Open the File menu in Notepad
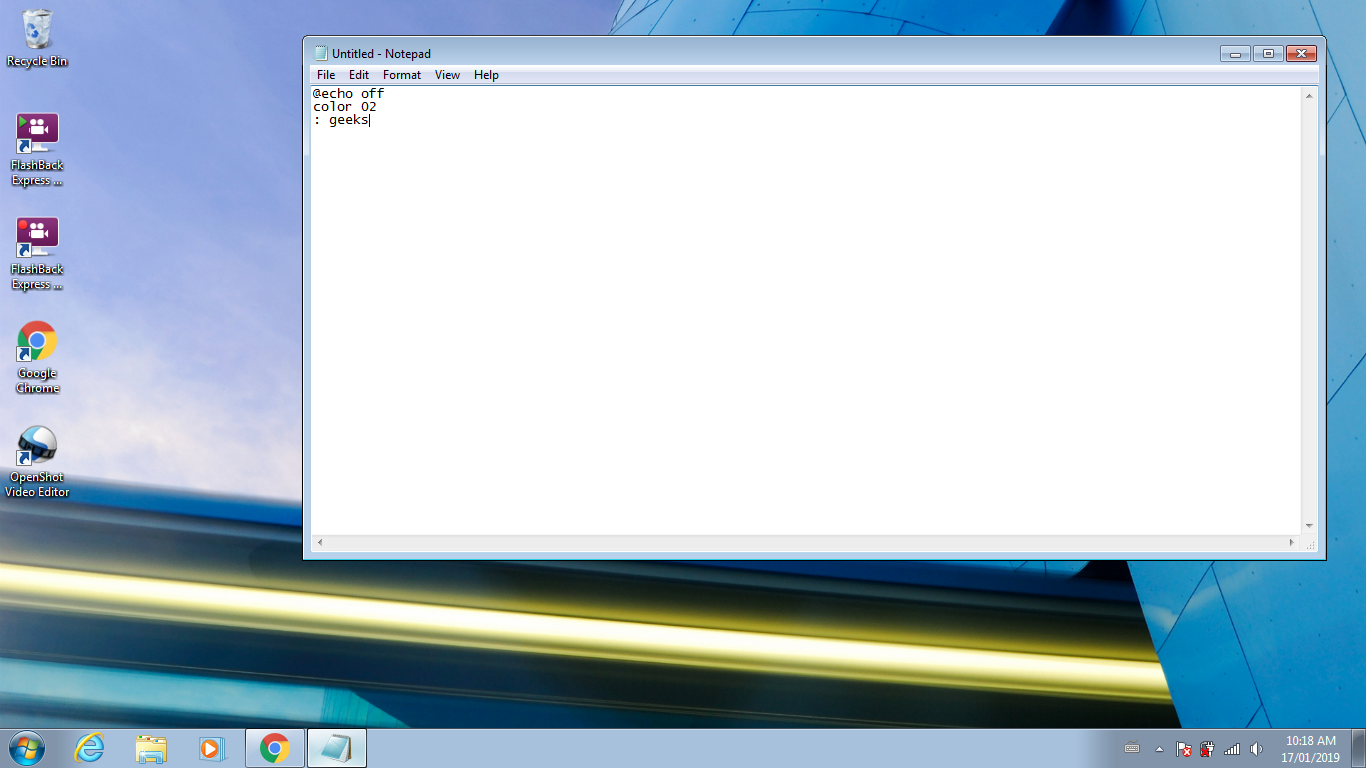This screenshot has width=1366, height=768. point(325,74)
